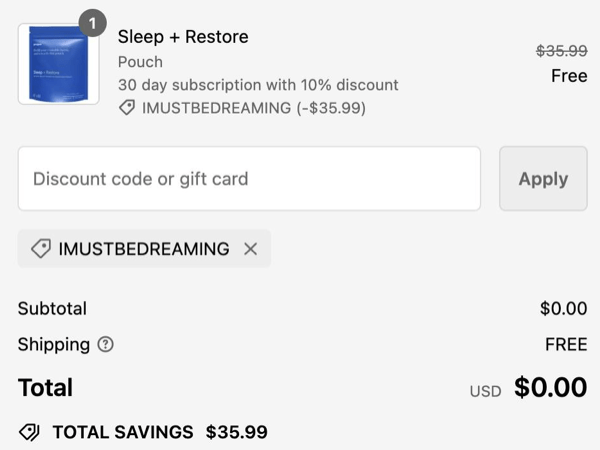The height and width of the screenshot is (450, 600).
Task: Click the 30 day subscription description text
Action: [x=258, y=85]
